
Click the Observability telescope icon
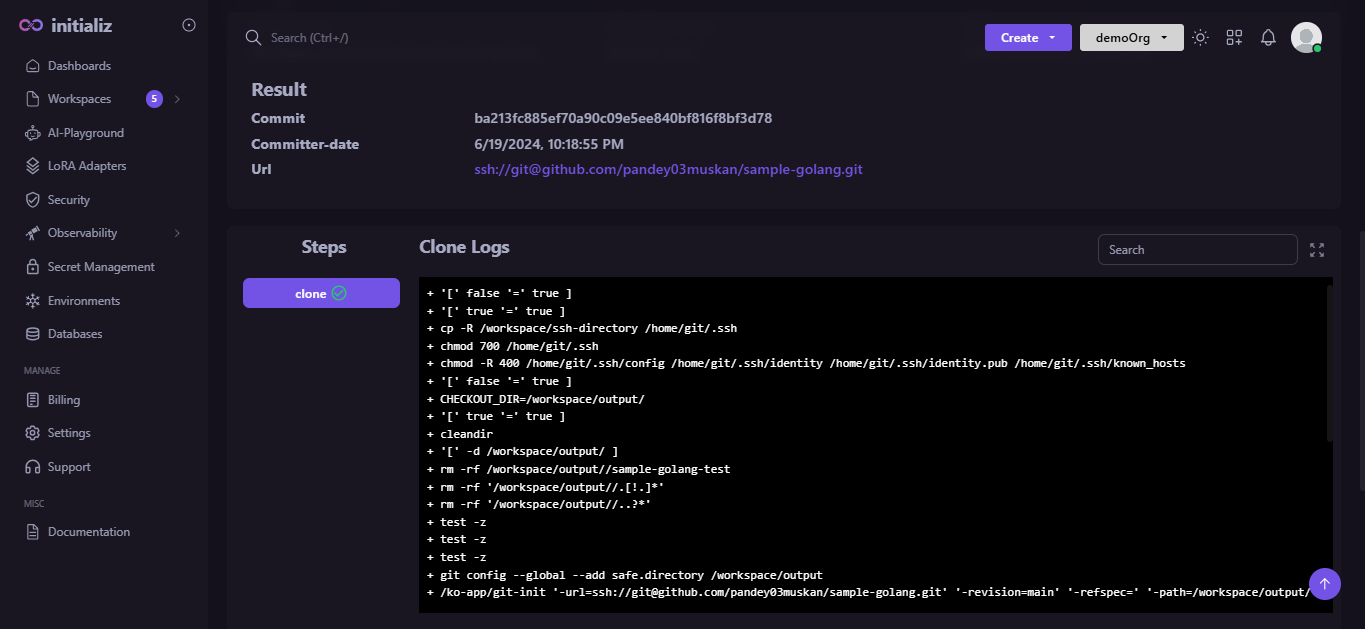click(x=31, y=233)
